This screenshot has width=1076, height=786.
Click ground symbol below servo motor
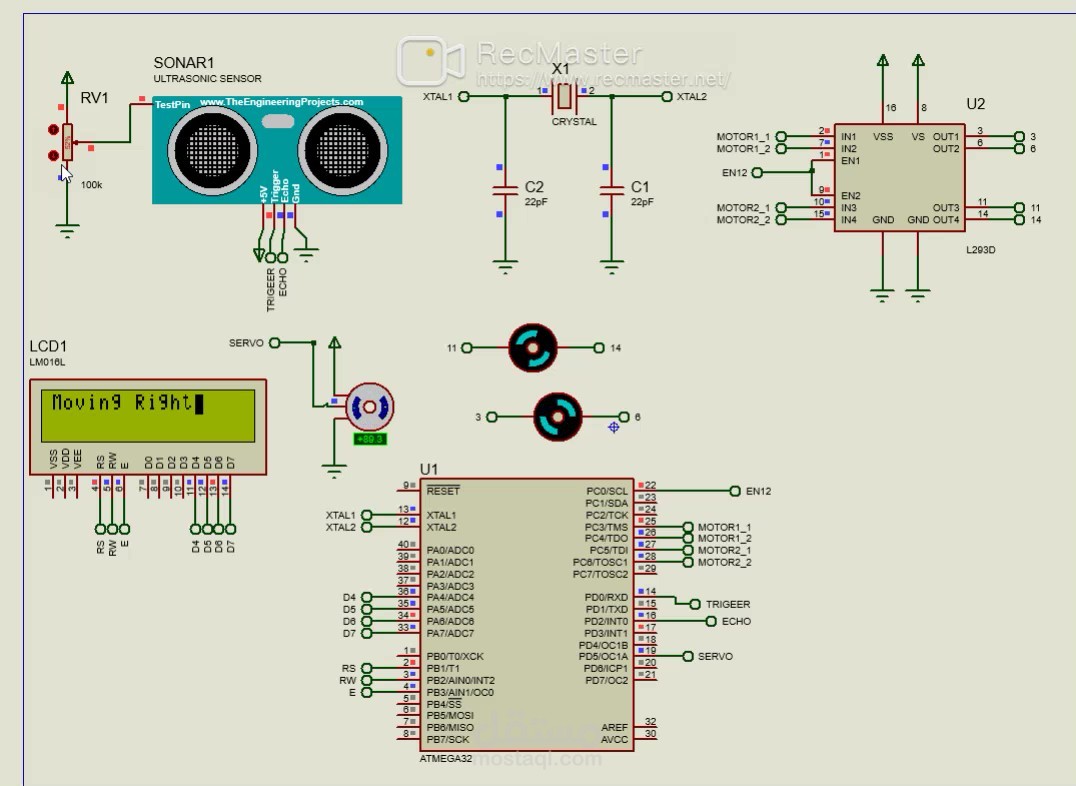tap(334, 472)
